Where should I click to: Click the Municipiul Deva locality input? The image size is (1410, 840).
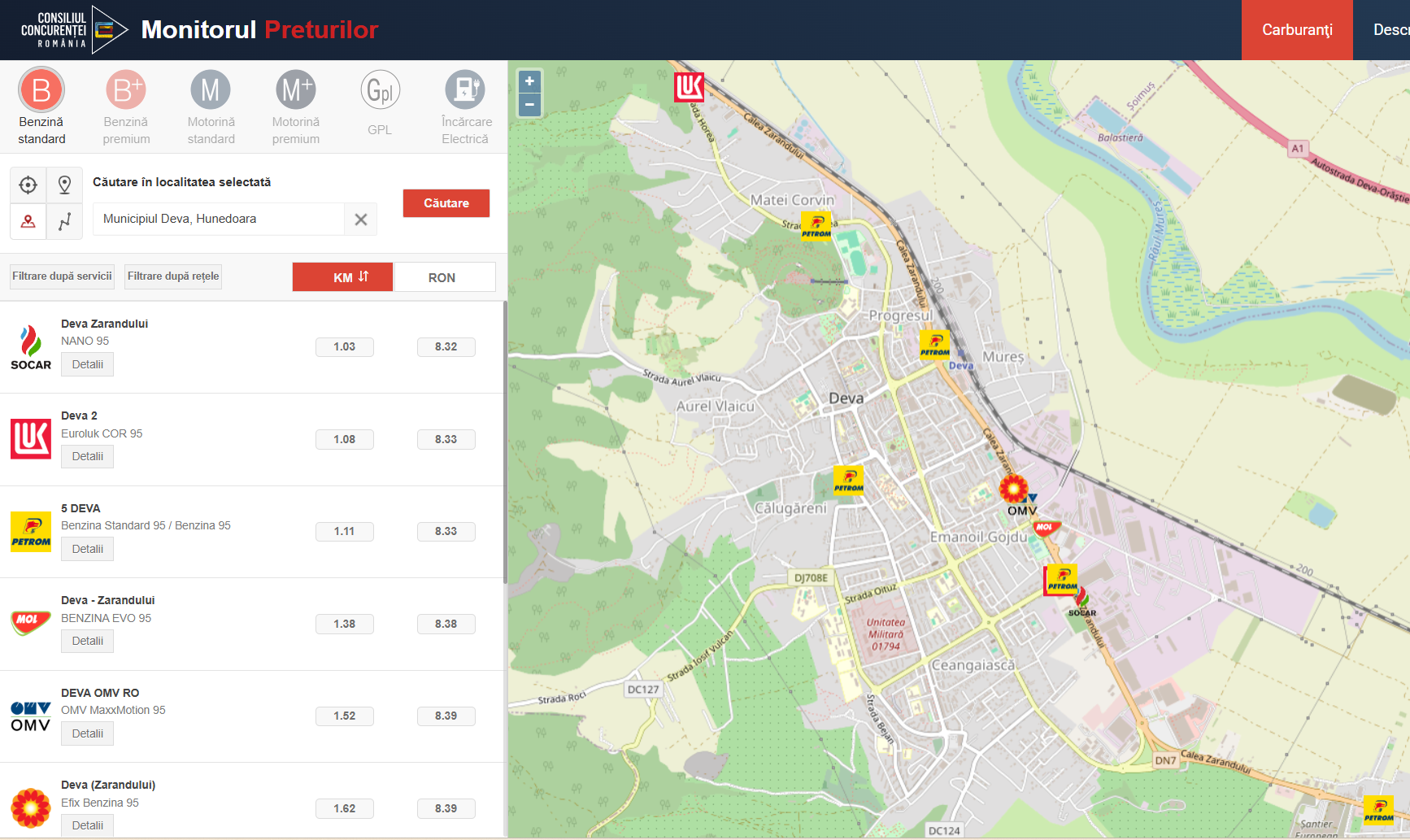(218, 219)
